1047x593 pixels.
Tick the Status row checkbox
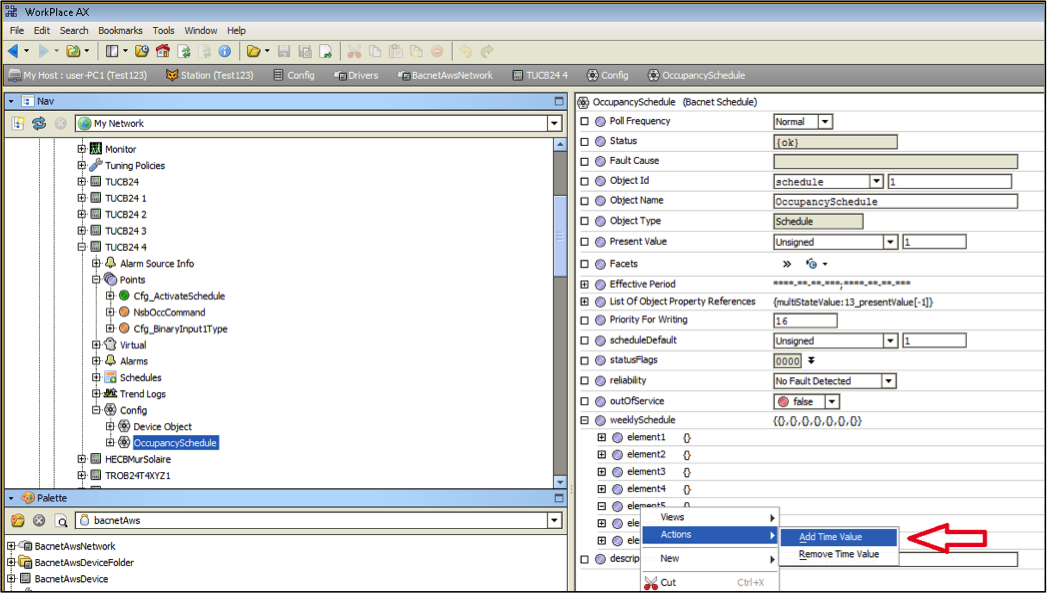[585, 142]
